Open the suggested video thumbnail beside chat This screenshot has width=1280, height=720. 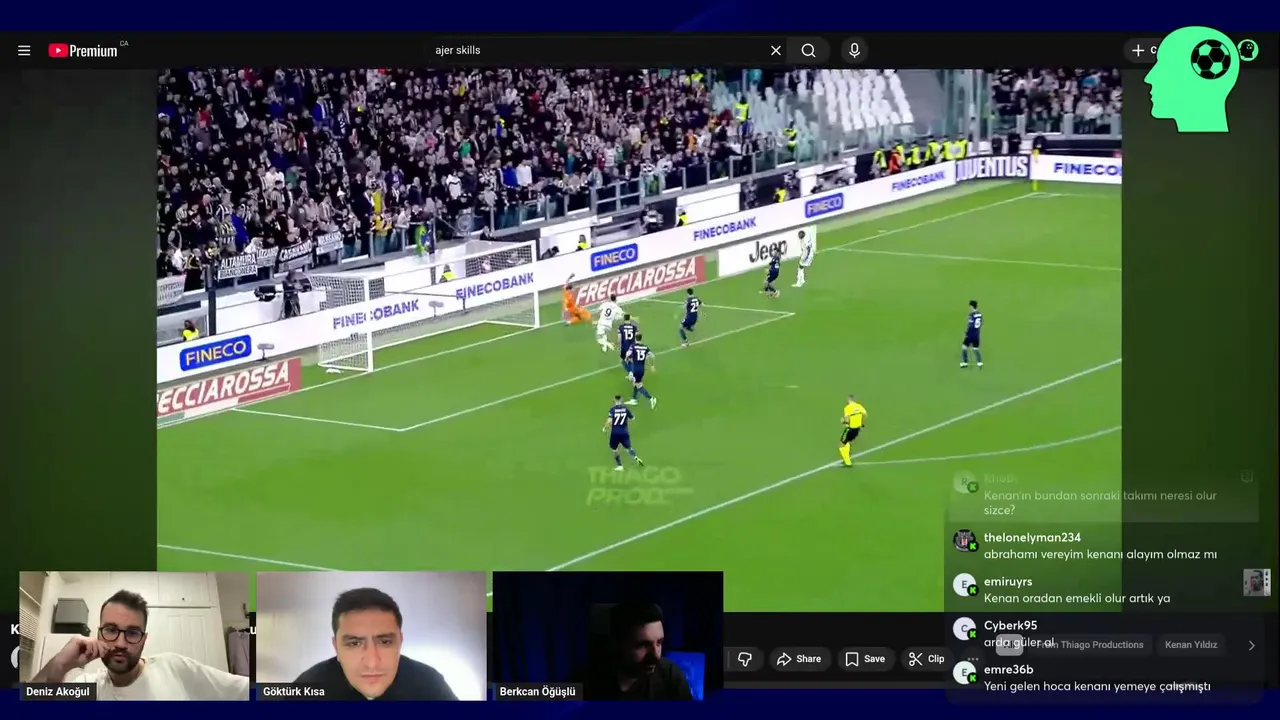coord(1257,582)
